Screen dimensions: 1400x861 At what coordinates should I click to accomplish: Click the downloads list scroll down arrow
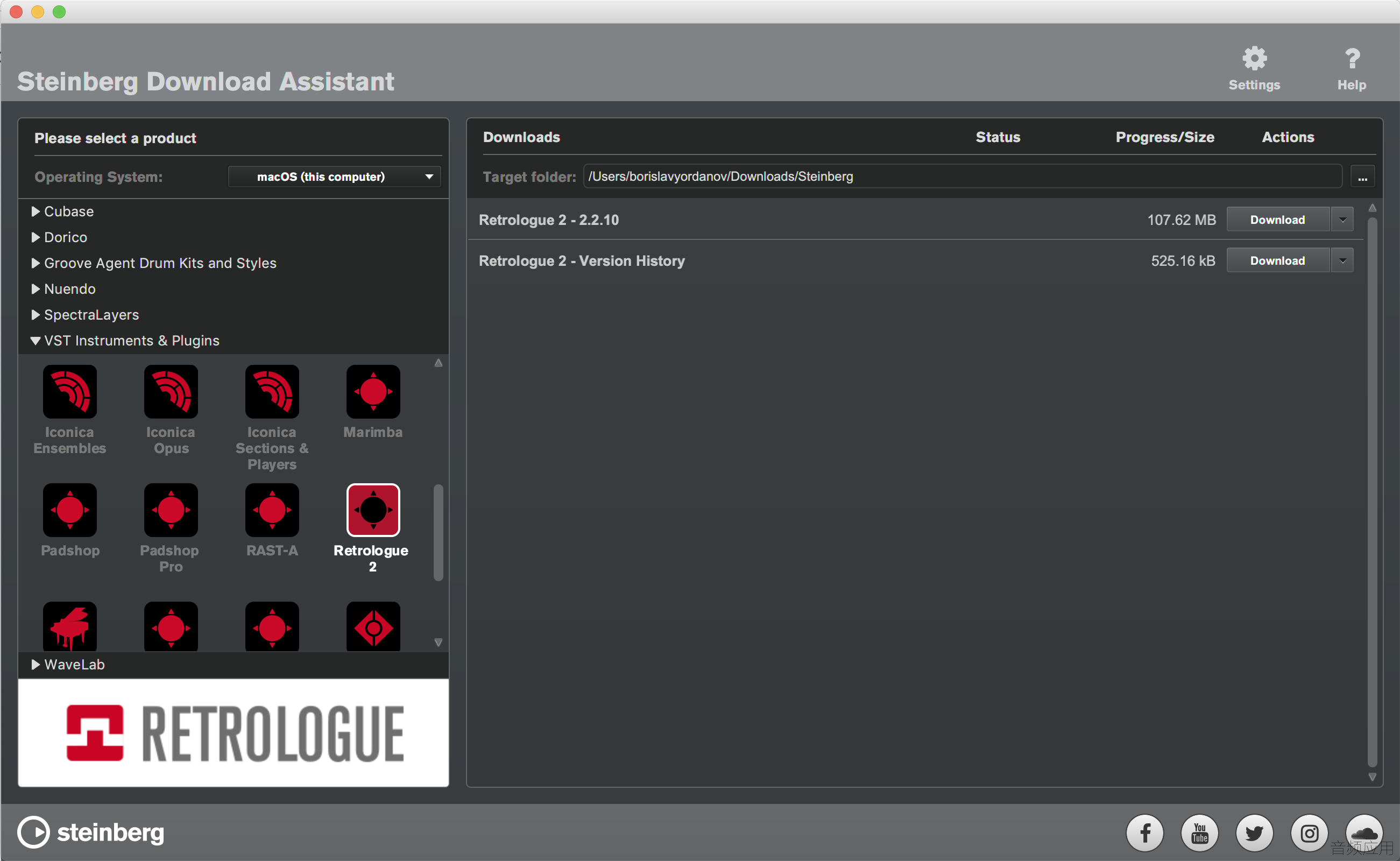coord(1373,777)
